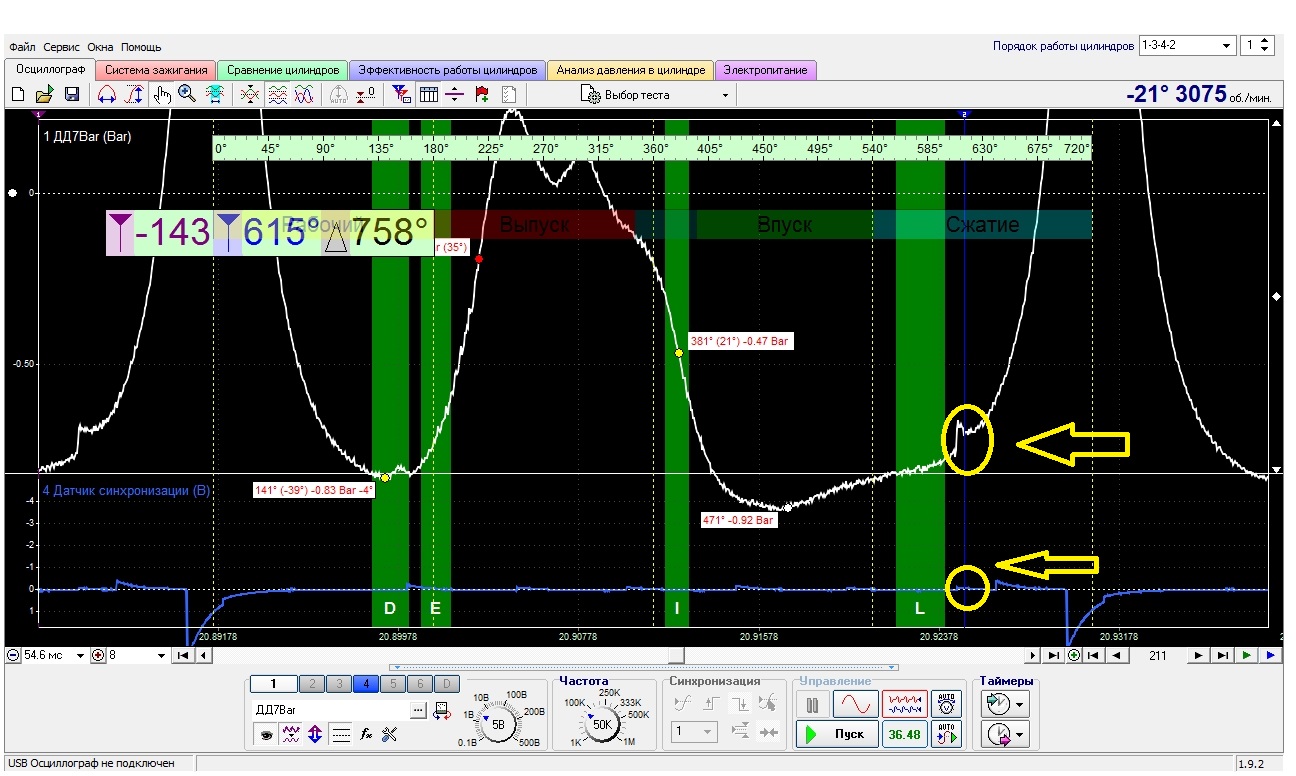
Task: Save recording with the floppy disk icon
Action: point(72,95)
